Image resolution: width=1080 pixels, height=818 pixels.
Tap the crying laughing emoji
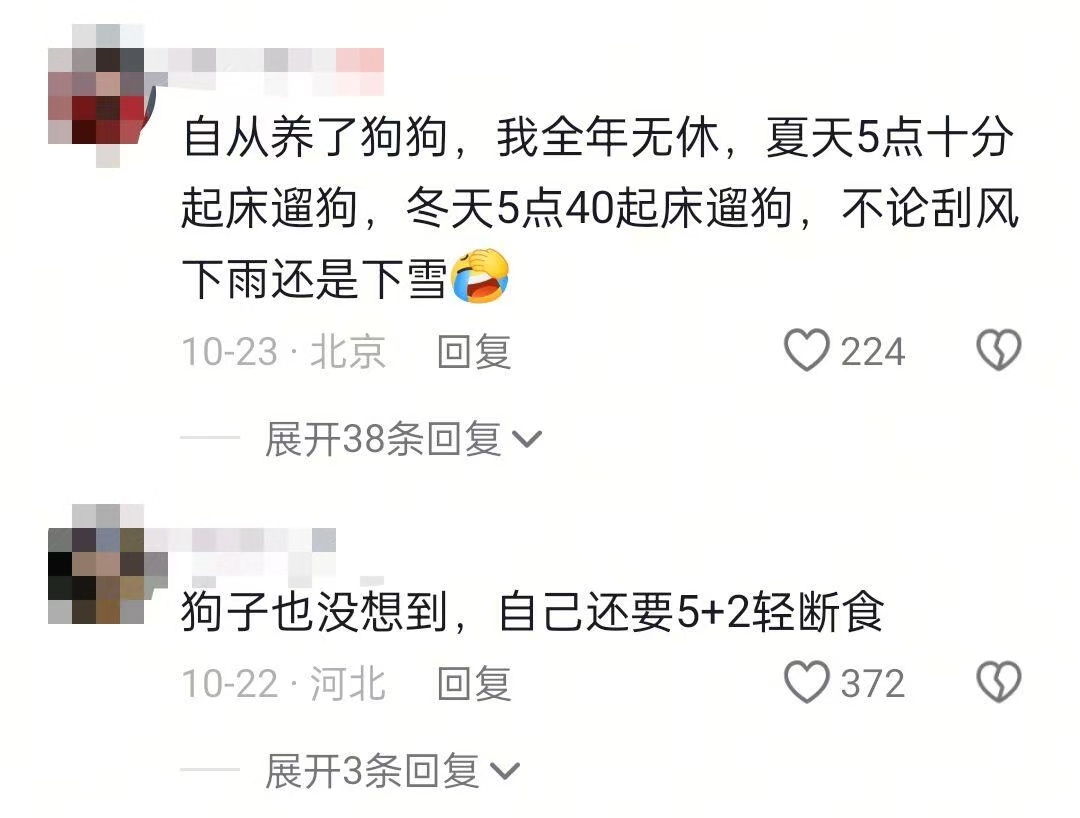480,276
